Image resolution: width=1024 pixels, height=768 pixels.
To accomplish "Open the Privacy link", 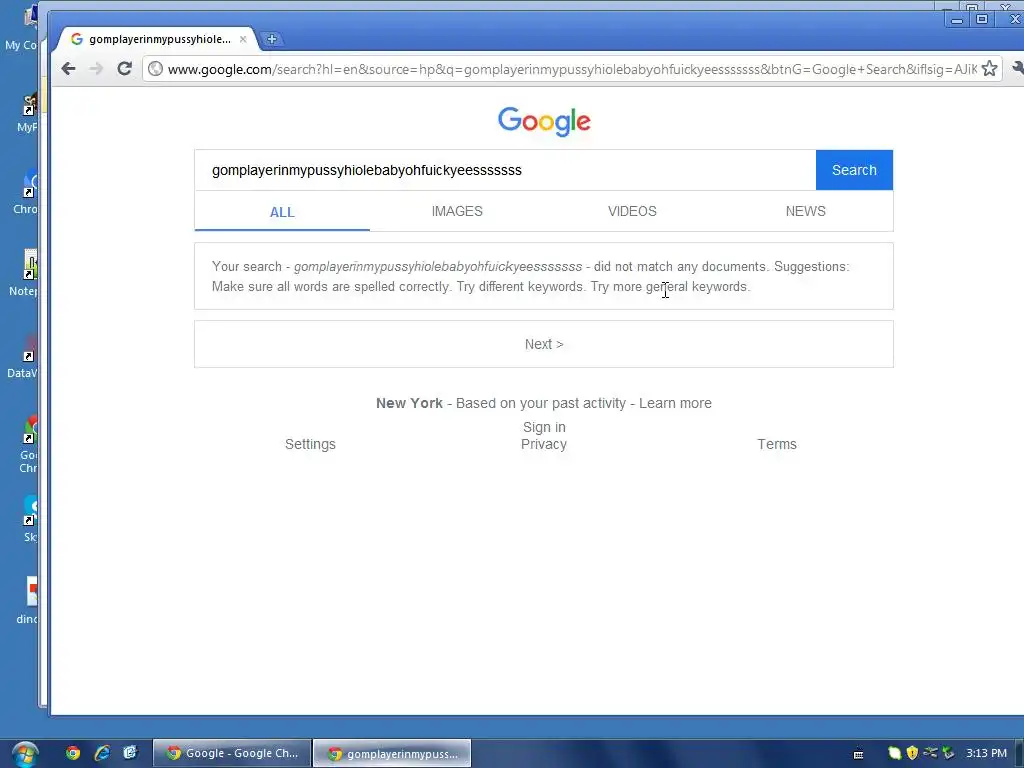I will pyautogui.click(x=543, y=444).
